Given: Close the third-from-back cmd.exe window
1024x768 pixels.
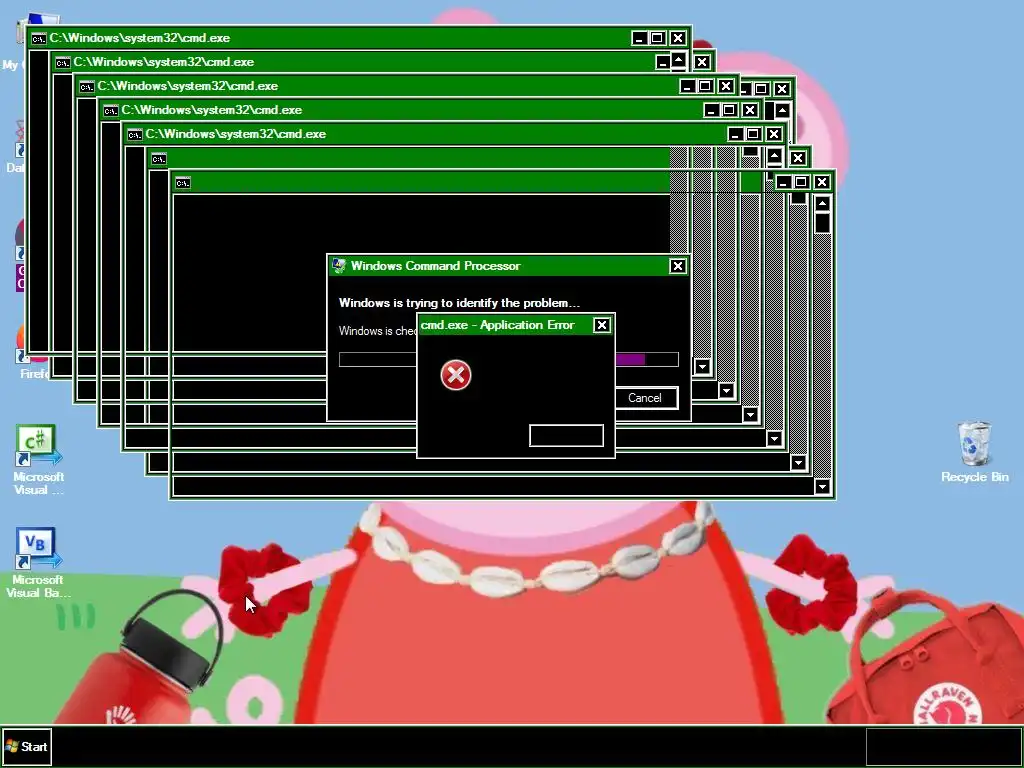Looking at the screenshot, I should point(726,86).
